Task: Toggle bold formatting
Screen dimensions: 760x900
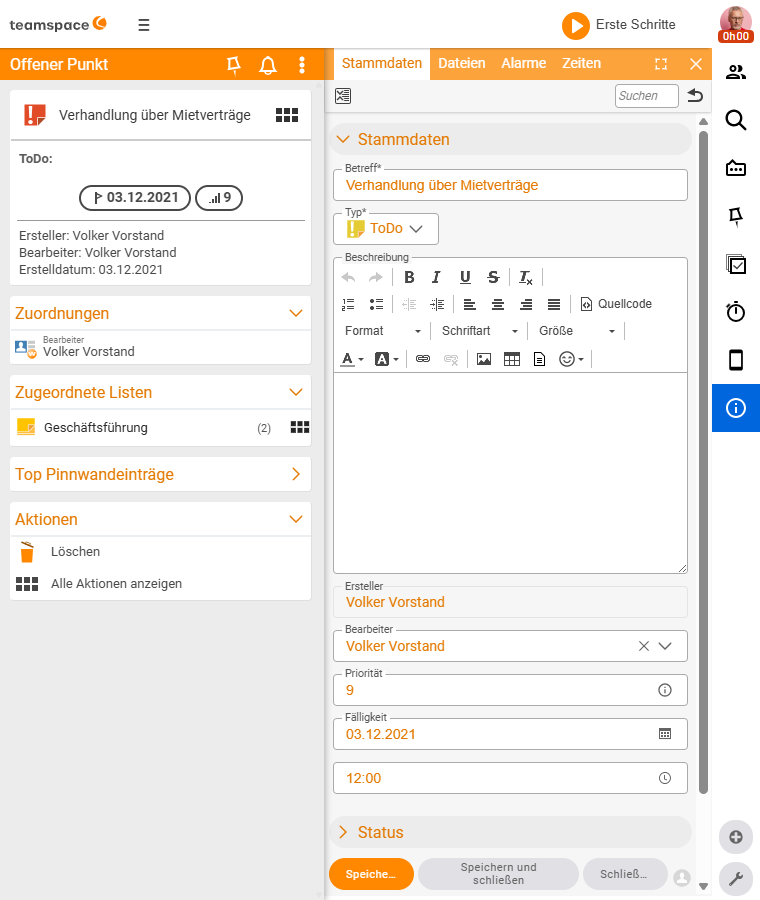Action: [x=409, y=277]
